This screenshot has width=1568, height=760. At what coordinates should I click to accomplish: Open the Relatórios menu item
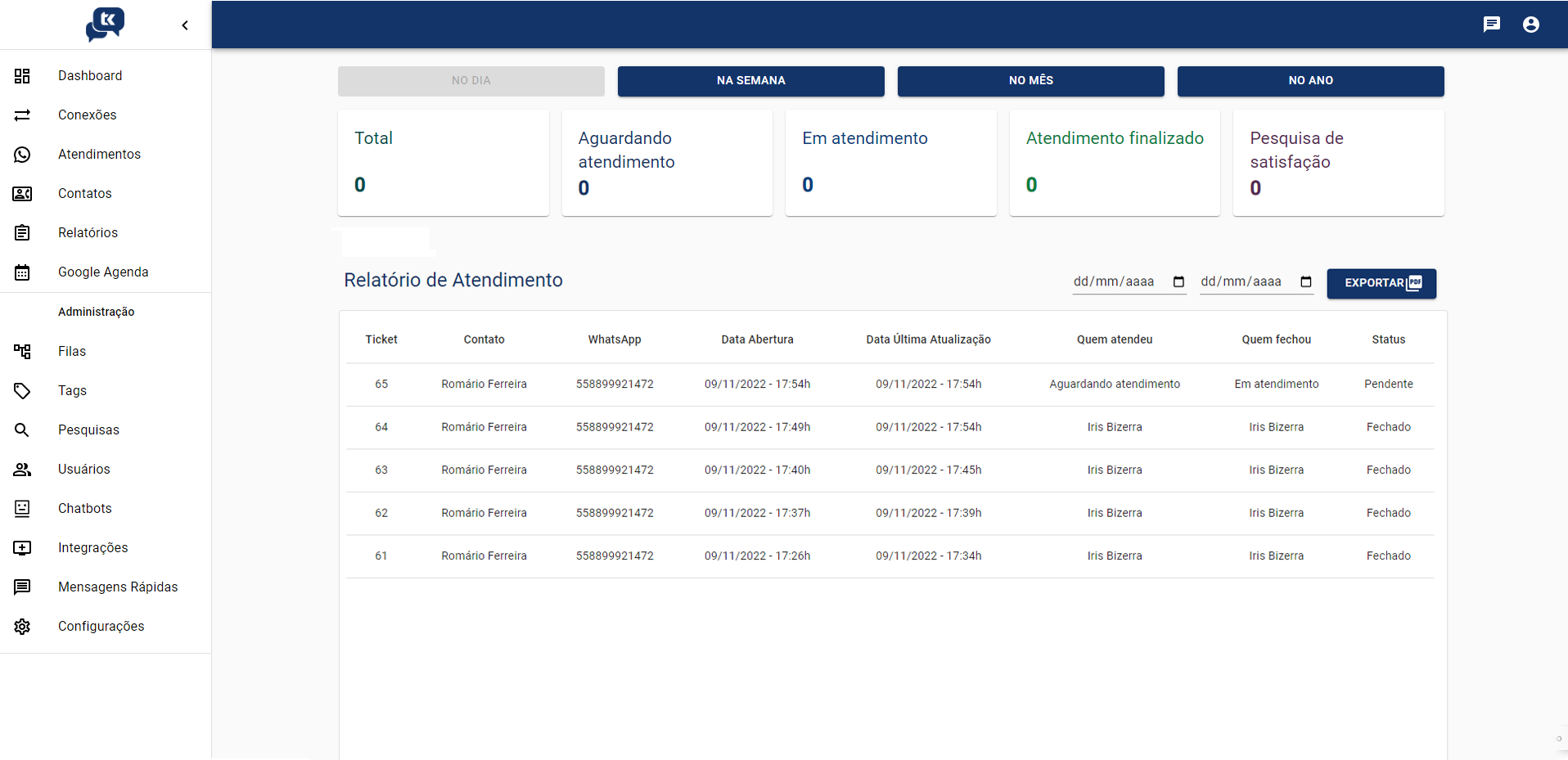pos(88,233)
